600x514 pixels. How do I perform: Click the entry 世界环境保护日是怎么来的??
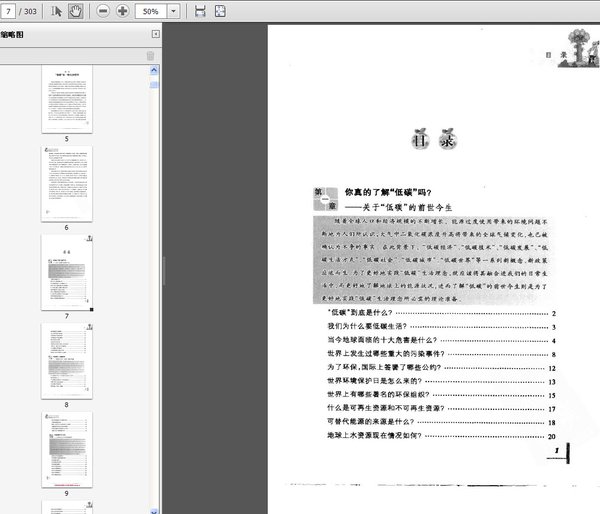pos(374,381)
